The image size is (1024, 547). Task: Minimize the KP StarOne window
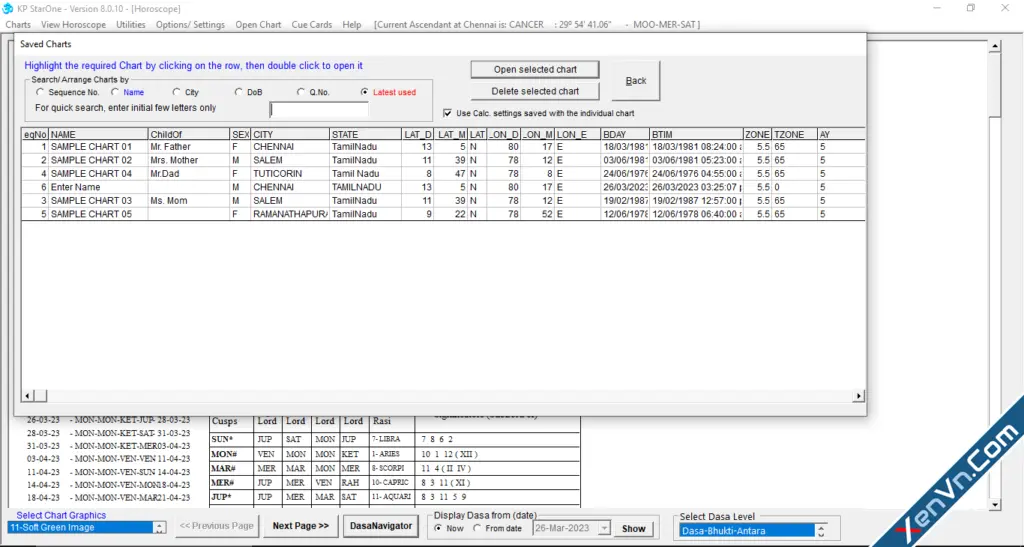pos(937,8)
